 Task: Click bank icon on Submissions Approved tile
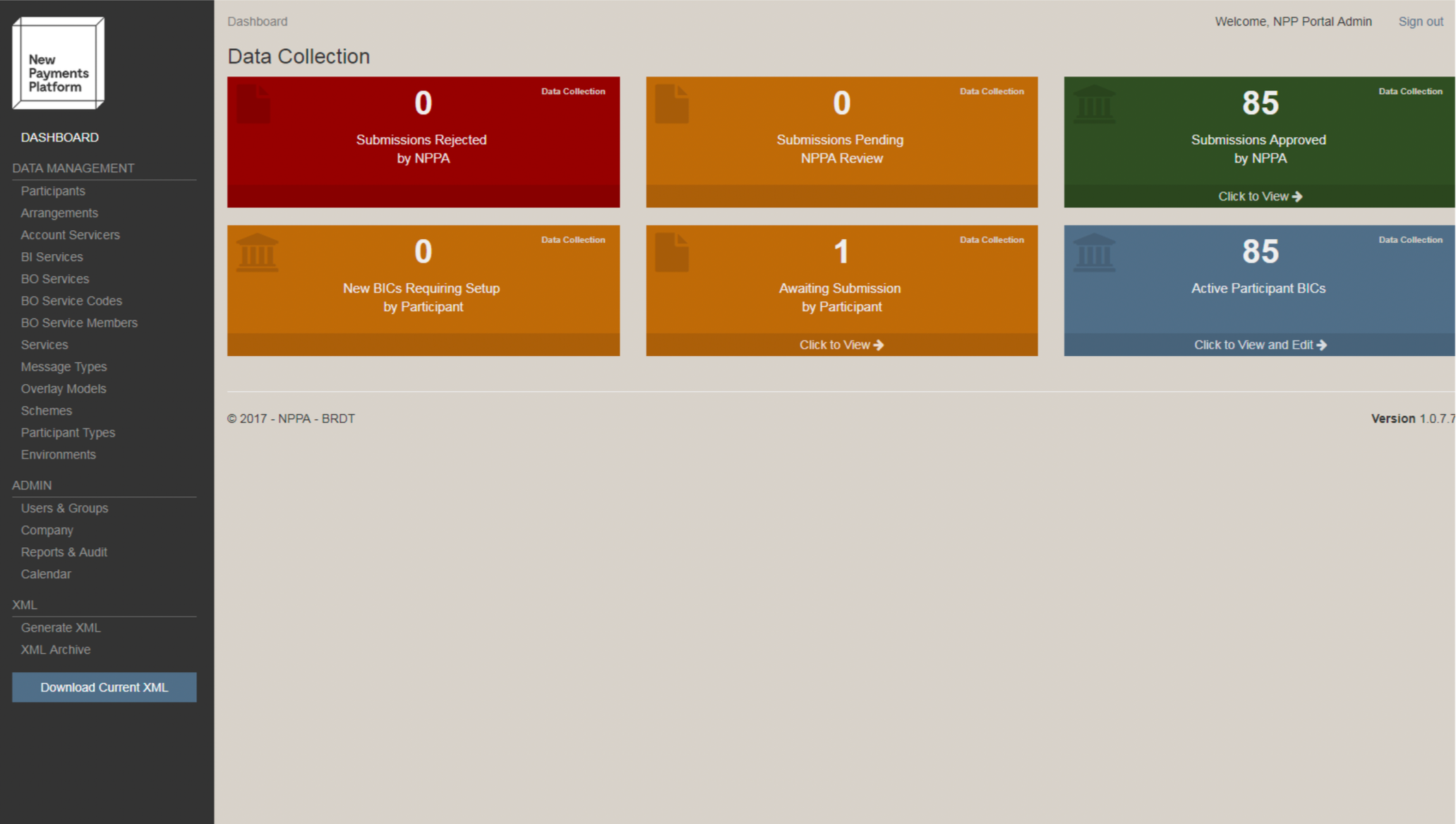[x=1094, y=105]
